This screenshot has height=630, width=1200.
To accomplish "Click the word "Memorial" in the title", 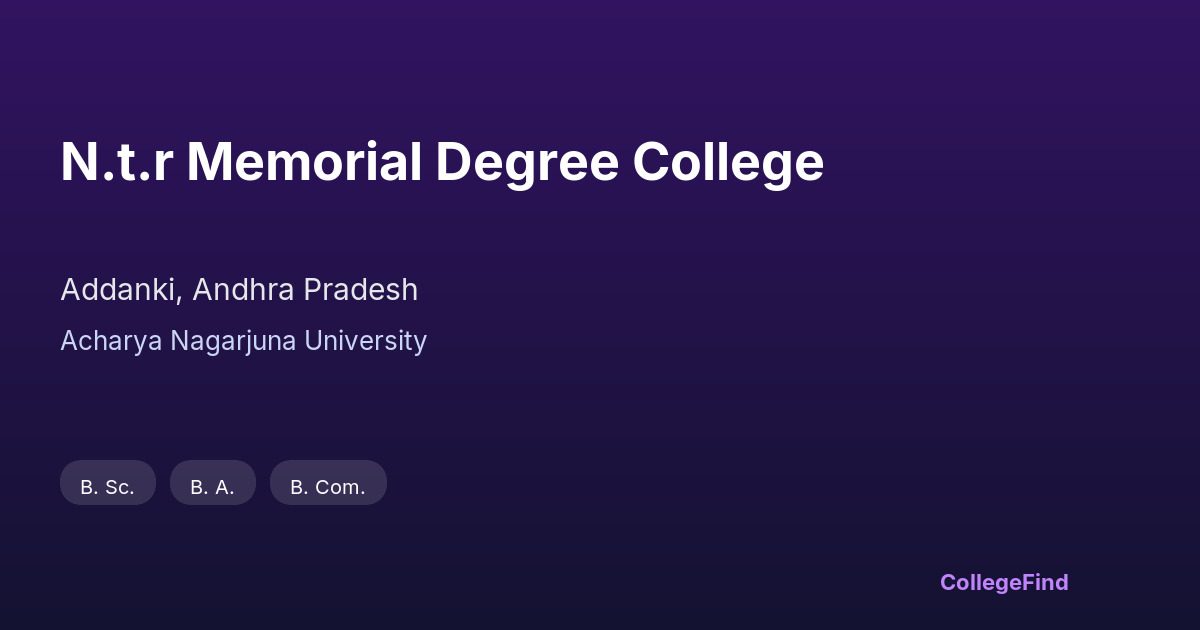I will click(x=304, y=162).
